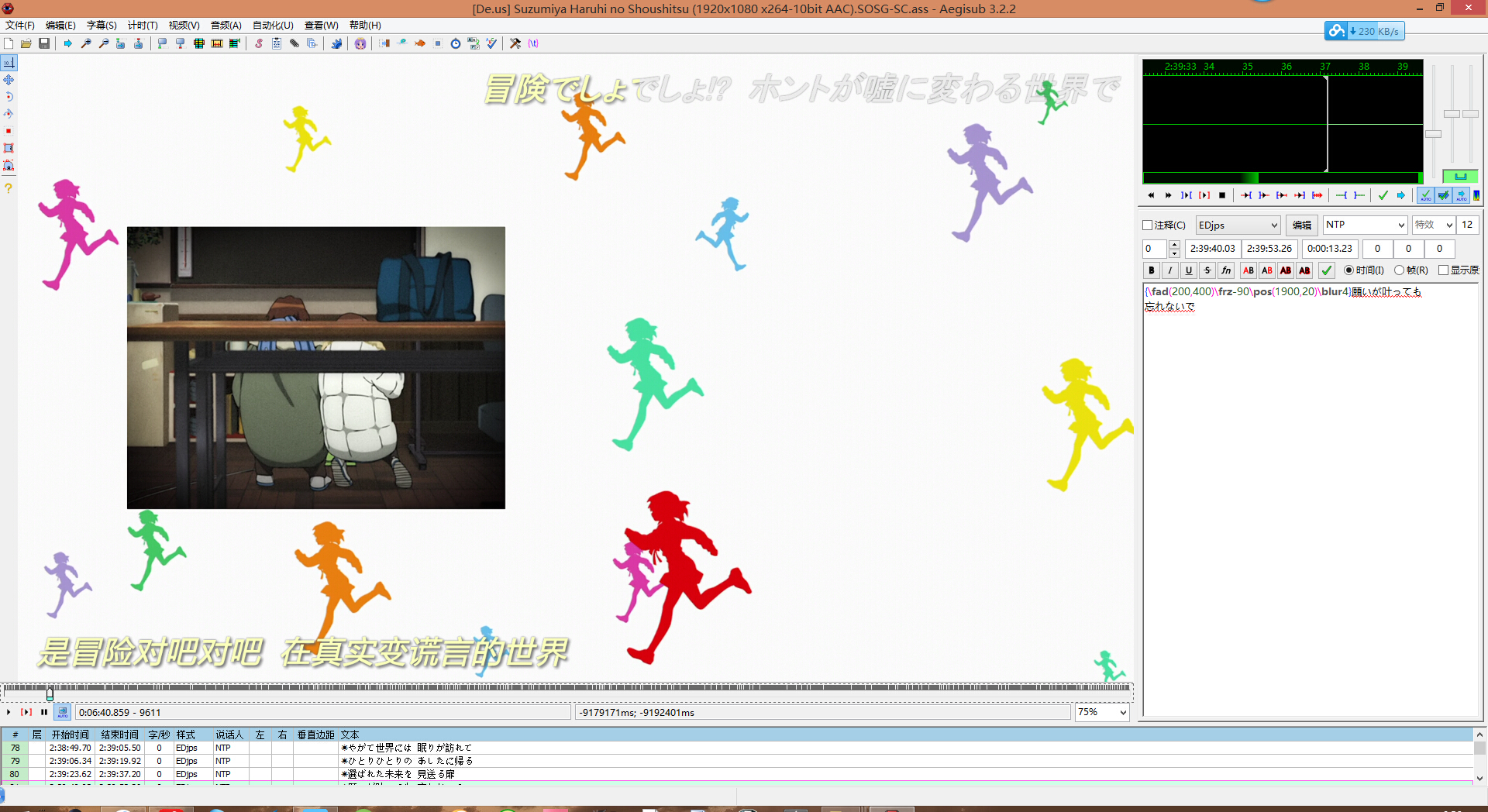1488x812 pixels.
Task: Decrease layer number with down spinner
Action: 1175,253
